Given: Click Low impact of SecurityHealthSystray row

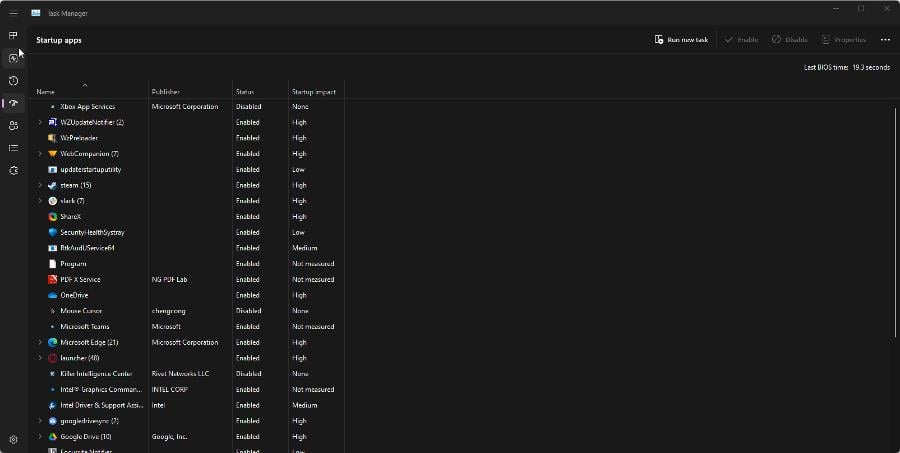Looking at the screenshot, I should (x=298, y=233).
